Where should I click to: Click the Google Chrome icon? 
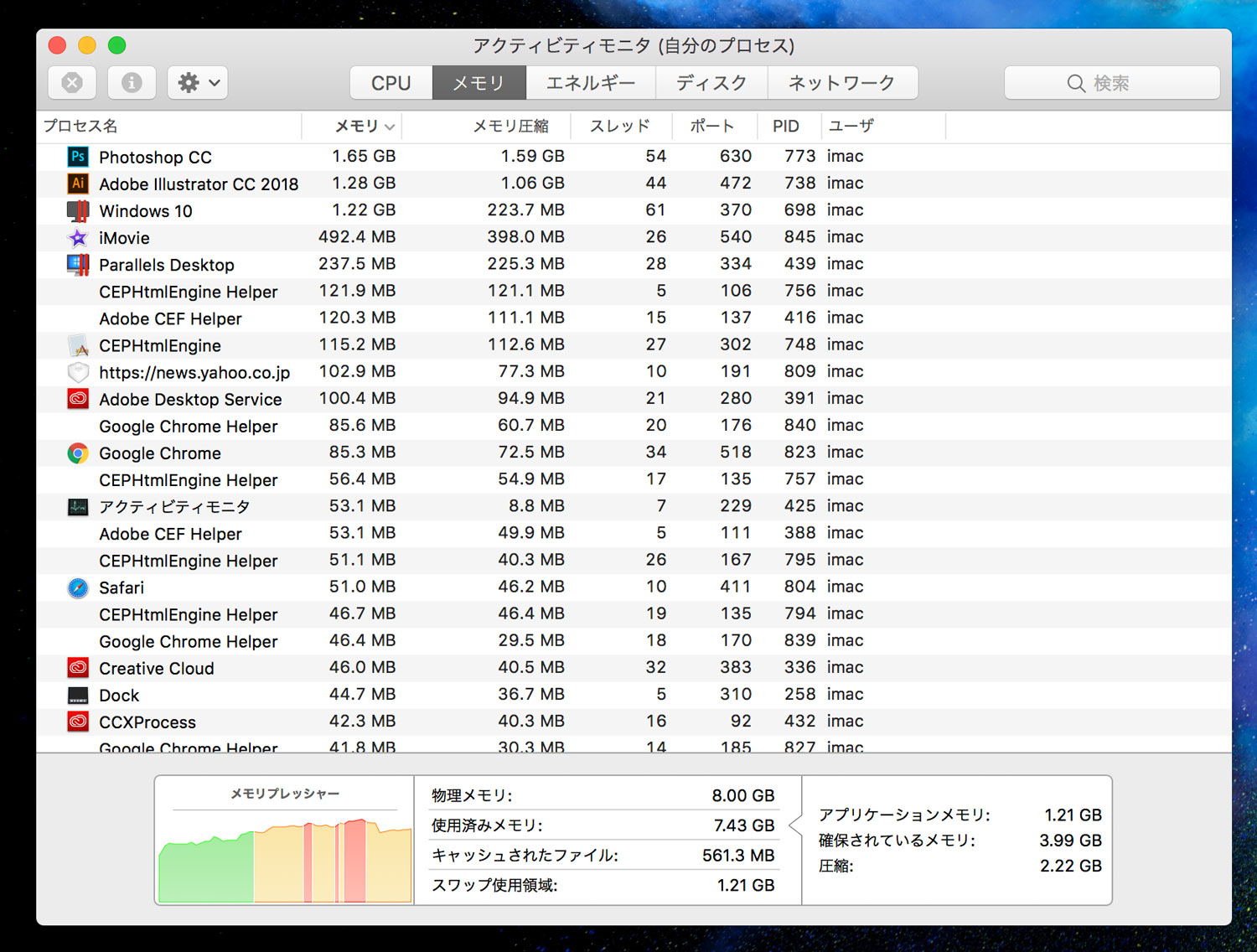click(x=78, y=453)
